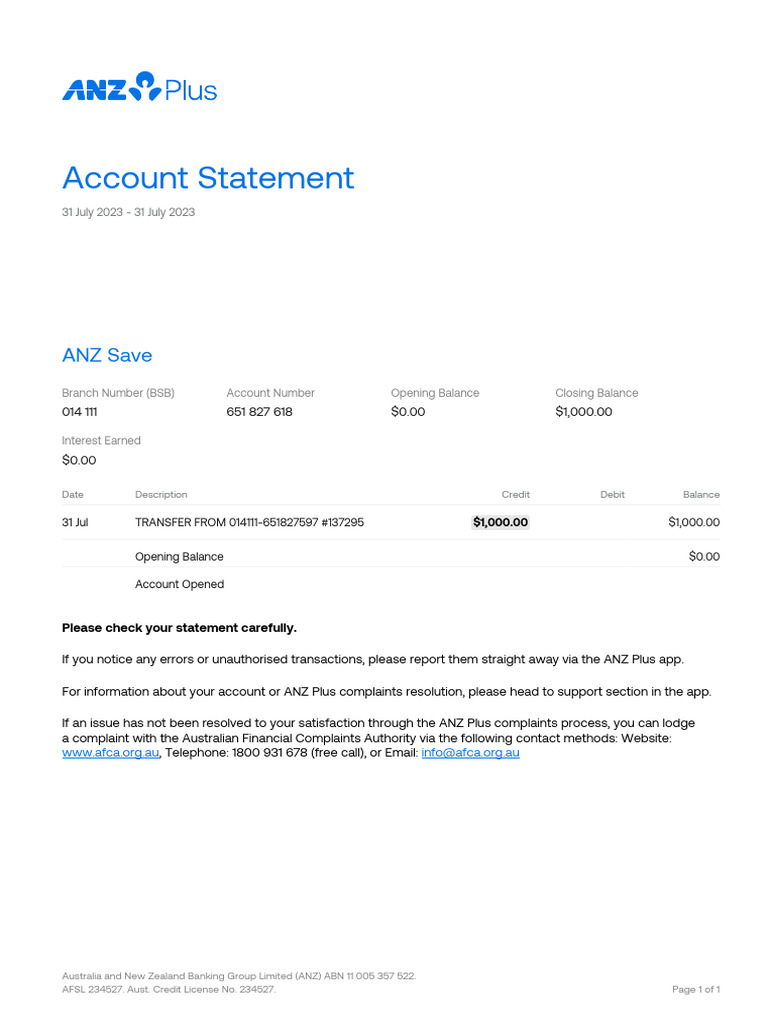Select the account number 651 827 618

(259, 412)
